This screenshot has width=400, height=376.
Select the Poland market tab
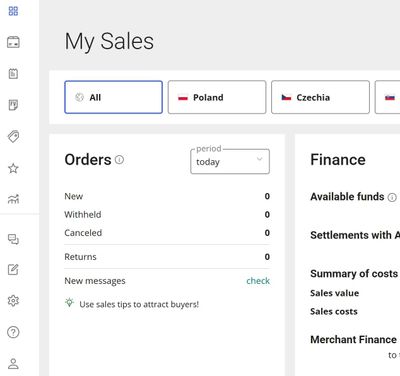point(217,97)
